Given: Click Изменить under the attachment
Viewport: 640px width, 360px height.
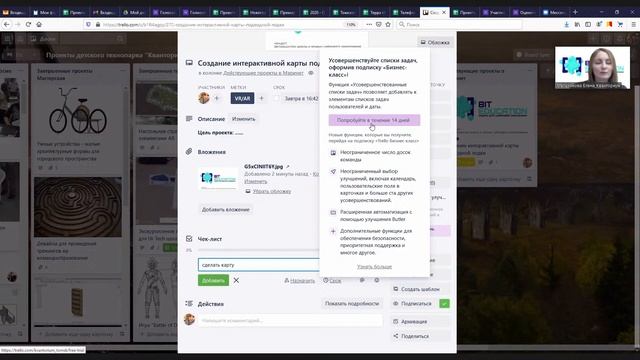Looking at the screenshot, I should click(256, 181).
